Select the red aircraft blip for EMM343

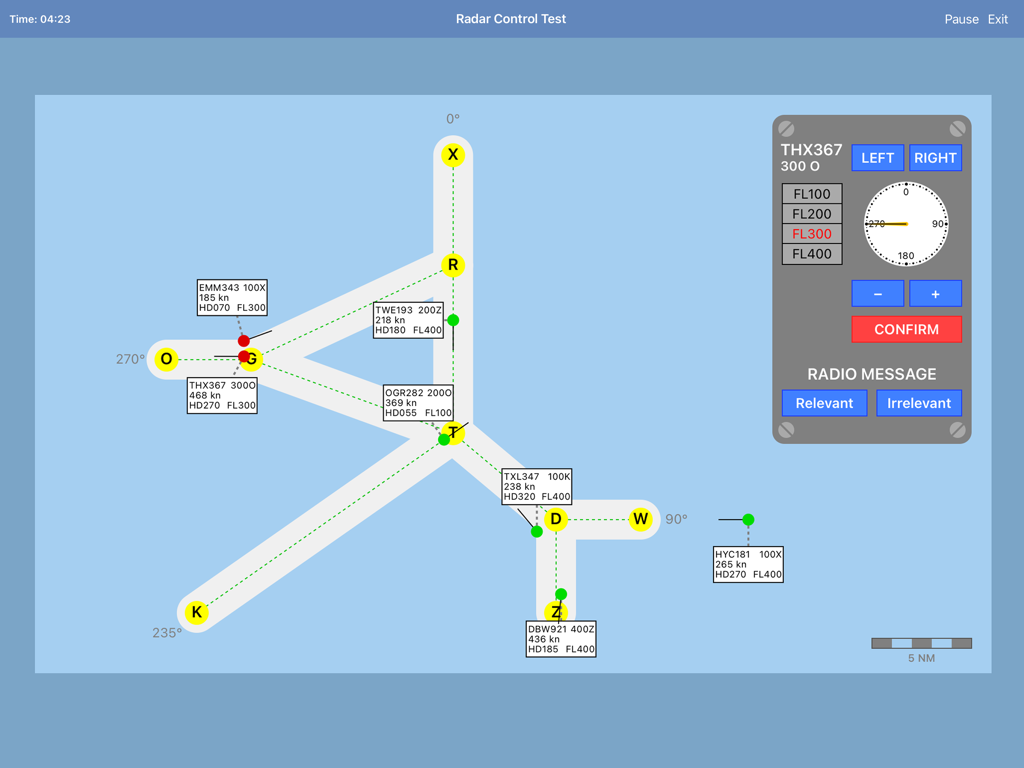[x=245, y=340]
